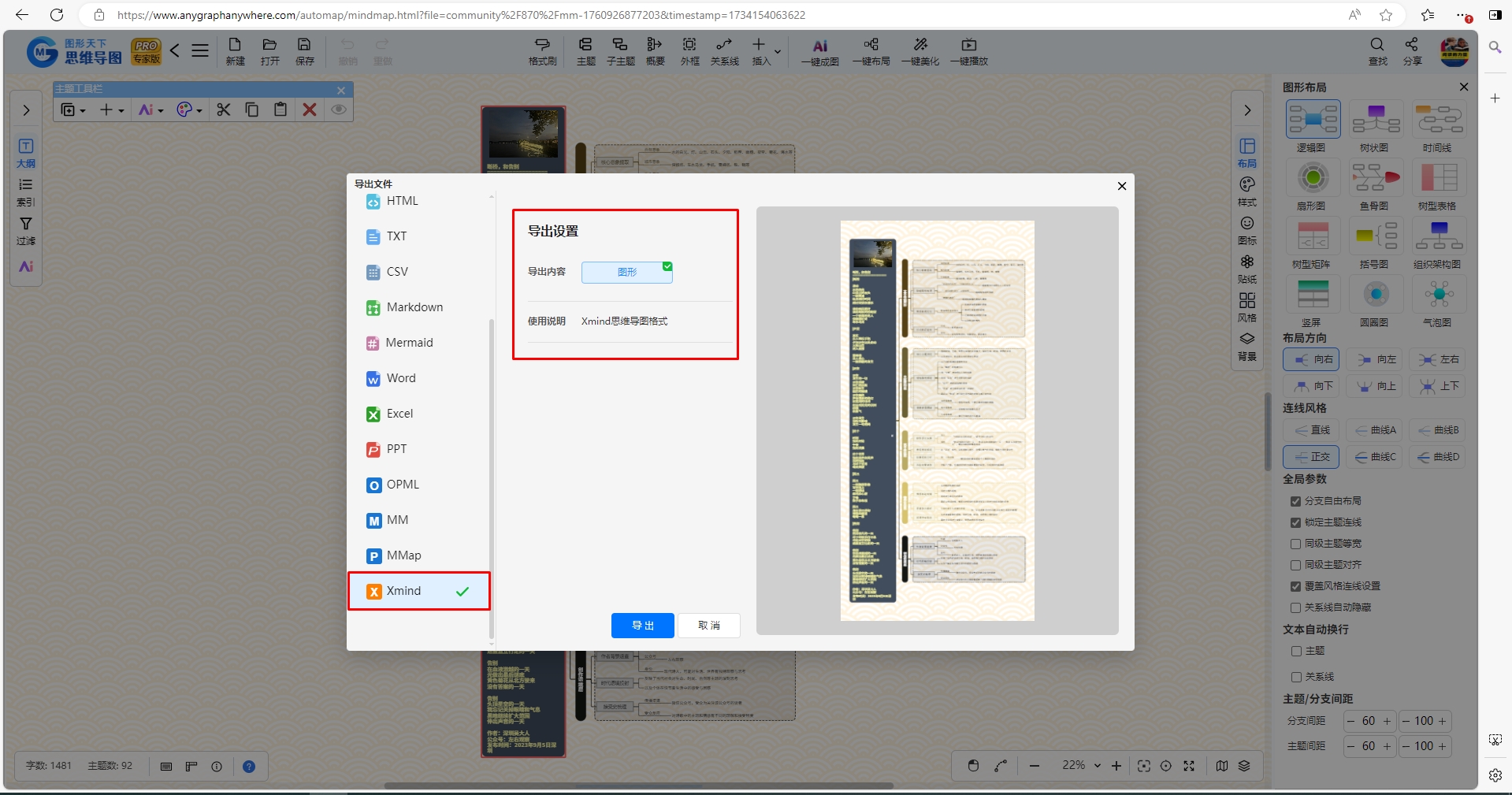Choose the 组织架构图 org chart layout
1512x795 pixels.
tap(1438, 243)
